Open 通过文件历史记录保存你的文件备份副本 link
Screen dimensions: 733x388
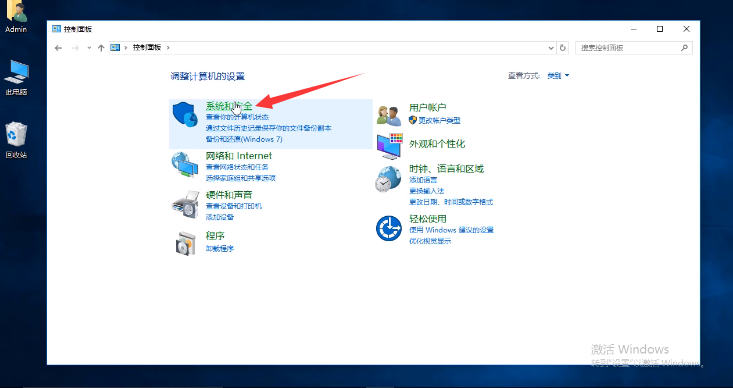[269, 128]
